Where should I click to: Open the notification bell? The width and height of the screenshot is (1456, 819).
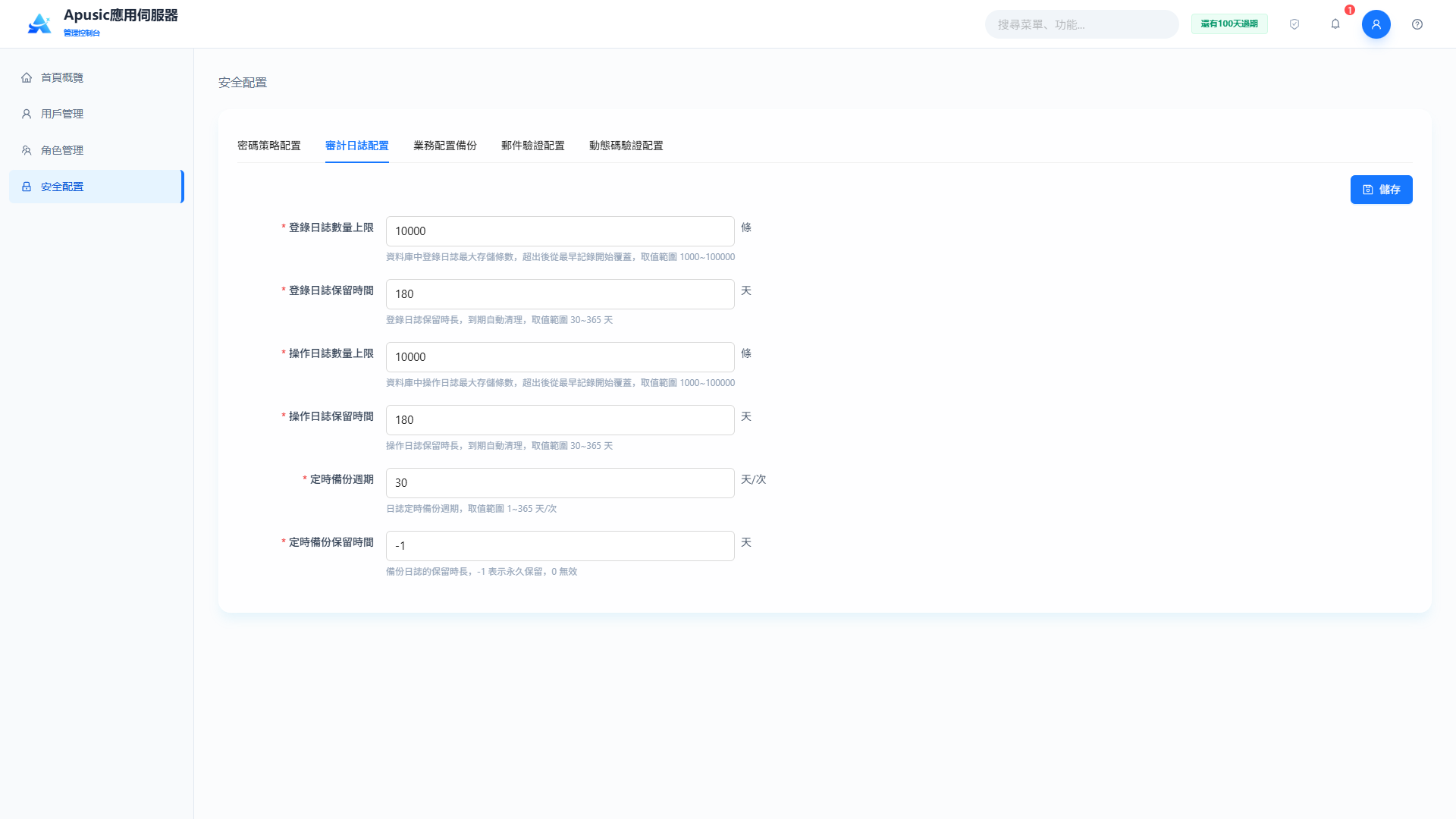(x=1335, y=24)
